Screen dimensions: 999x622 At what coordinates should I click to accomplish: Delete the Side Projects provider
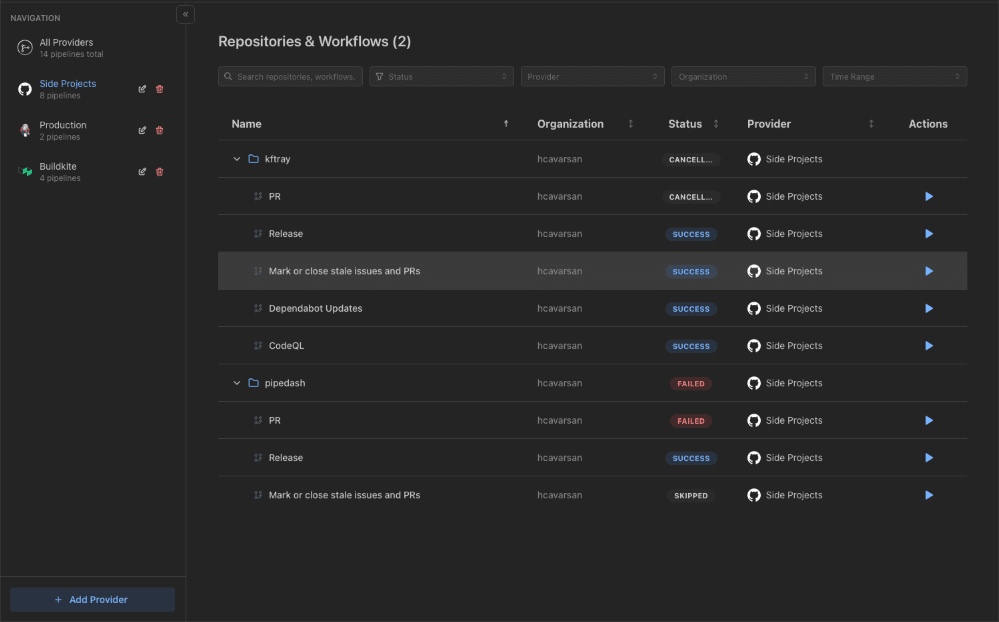[x=160, y=89]
